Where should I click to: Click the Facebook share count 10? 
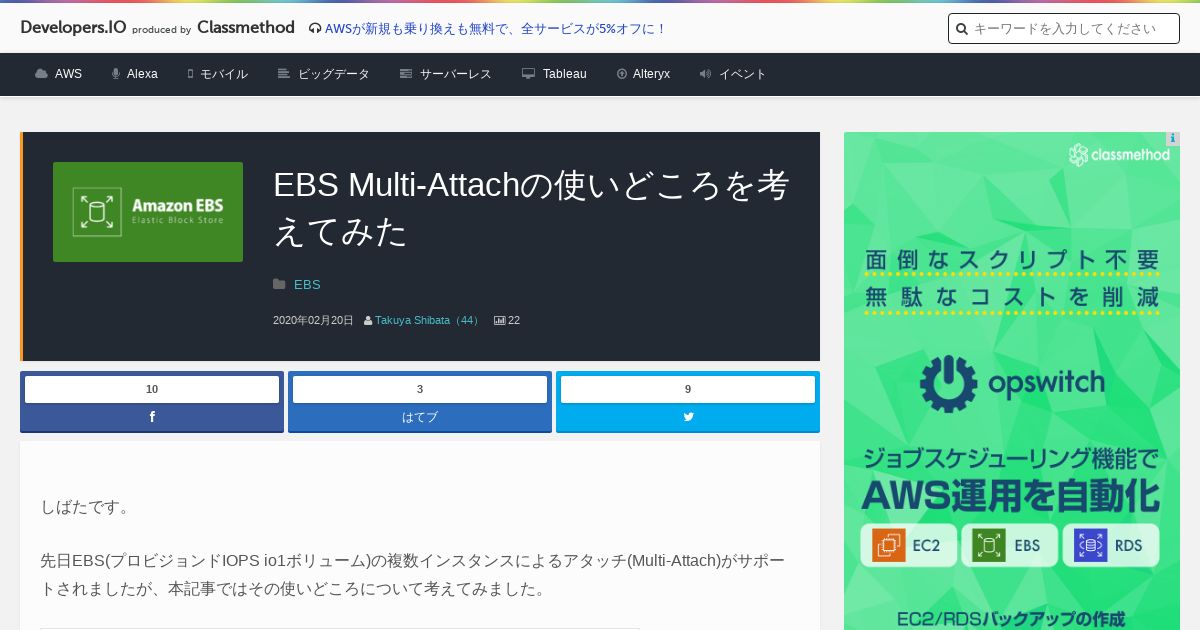point(152,389)
